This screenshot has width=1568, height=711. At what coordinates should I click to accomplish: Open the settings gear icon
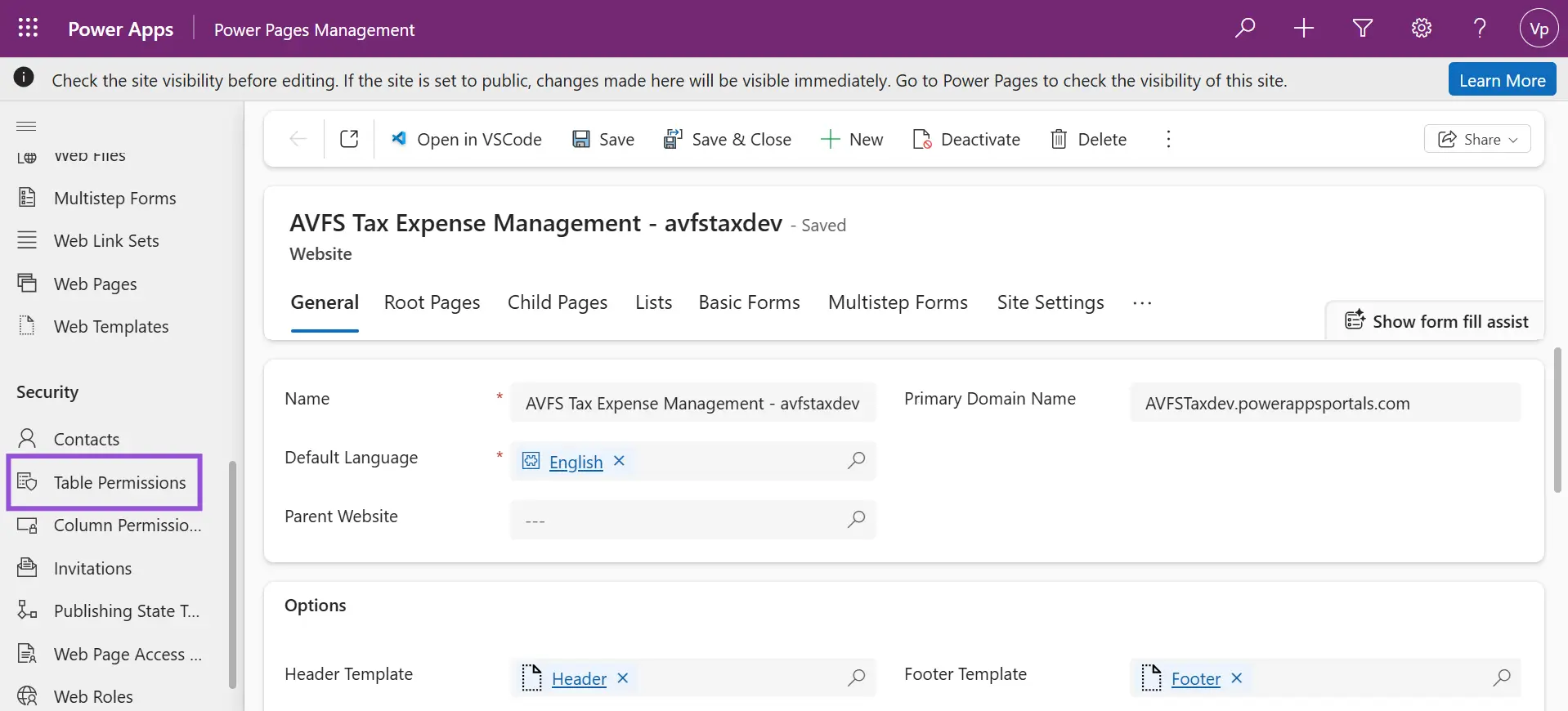[1422, 29]
